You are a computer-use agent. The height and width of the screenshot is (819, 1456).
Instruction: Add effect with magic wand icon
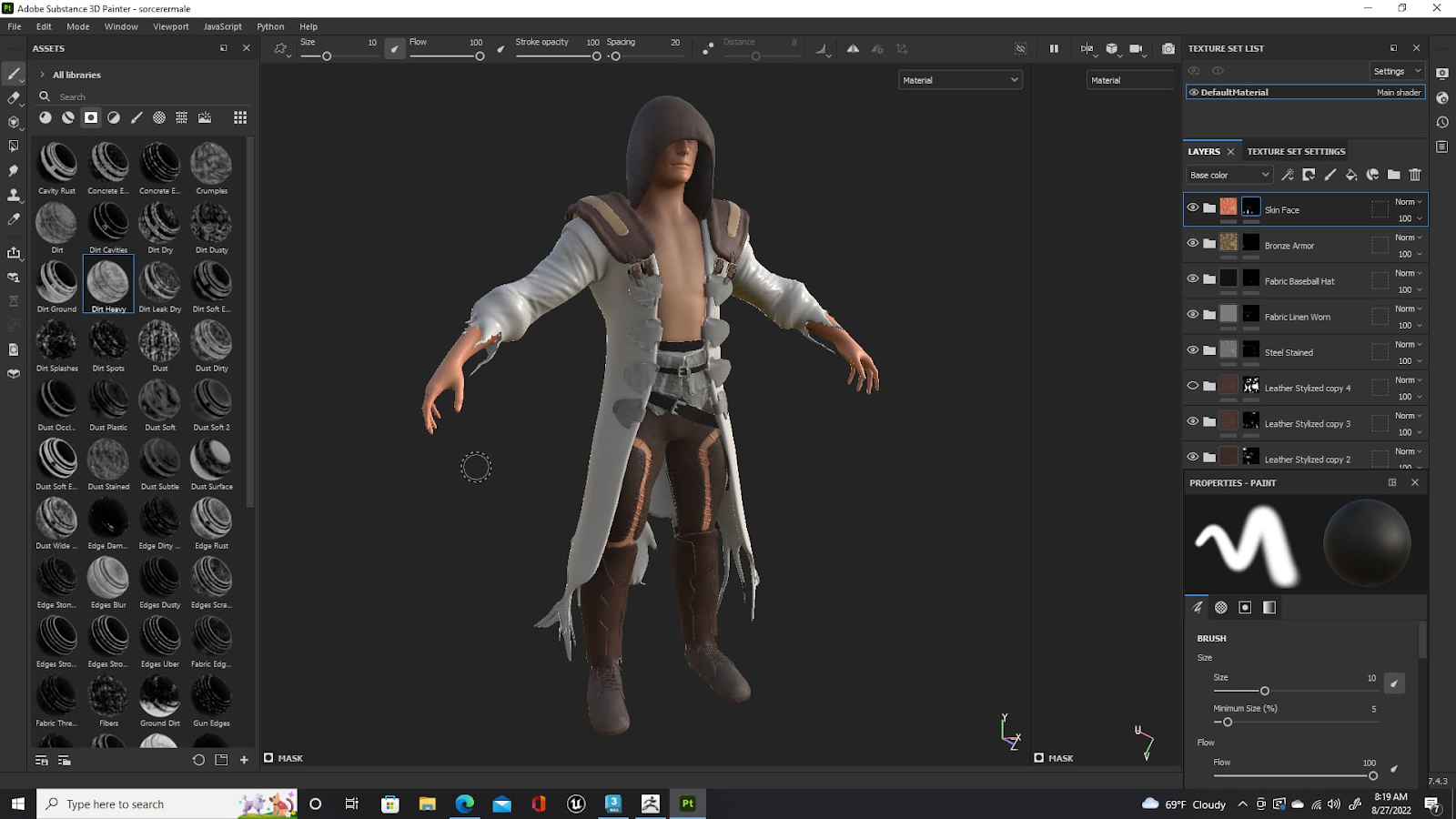[x=1288, y=175]
